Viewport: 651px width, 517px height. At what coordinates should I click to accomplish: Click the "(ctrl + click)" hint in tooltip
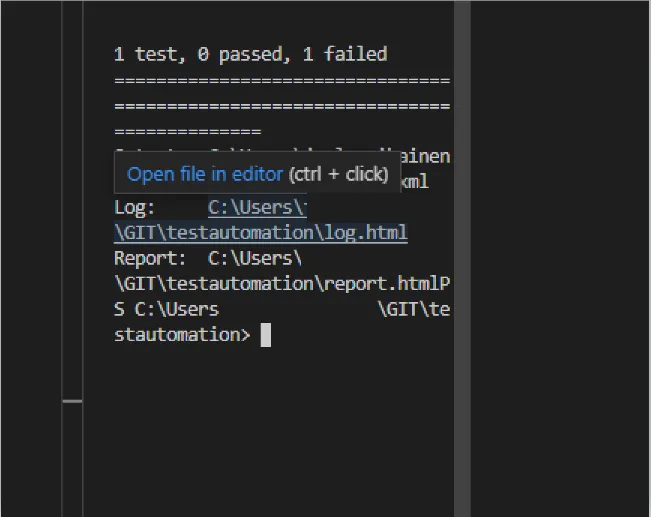pos(338,174)
